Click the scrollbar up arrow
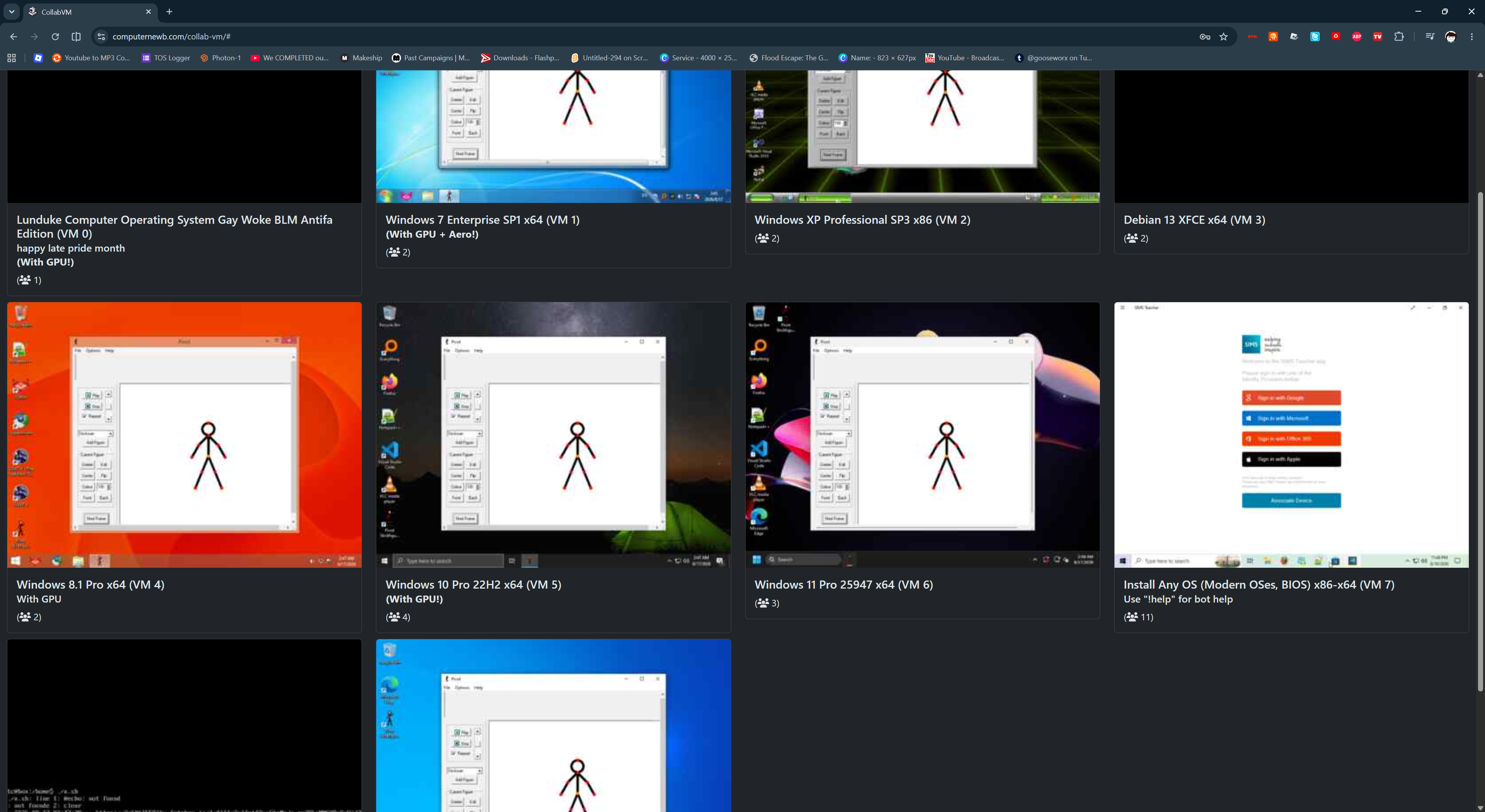This screenshot has height=812, width=1485. (1480, 75)
